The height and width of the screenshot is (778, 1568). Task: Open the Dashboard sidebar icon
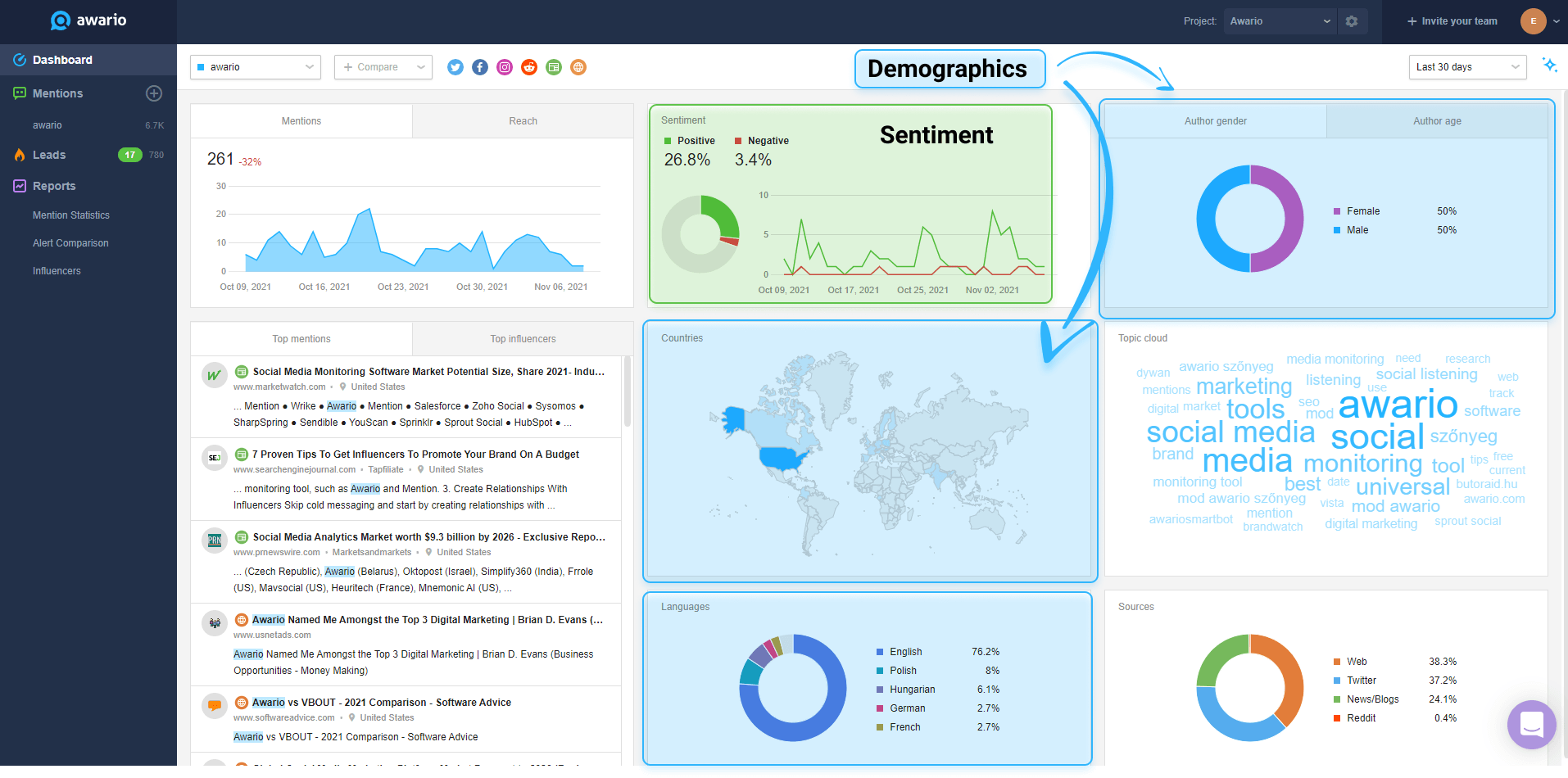tap(20, 60)
